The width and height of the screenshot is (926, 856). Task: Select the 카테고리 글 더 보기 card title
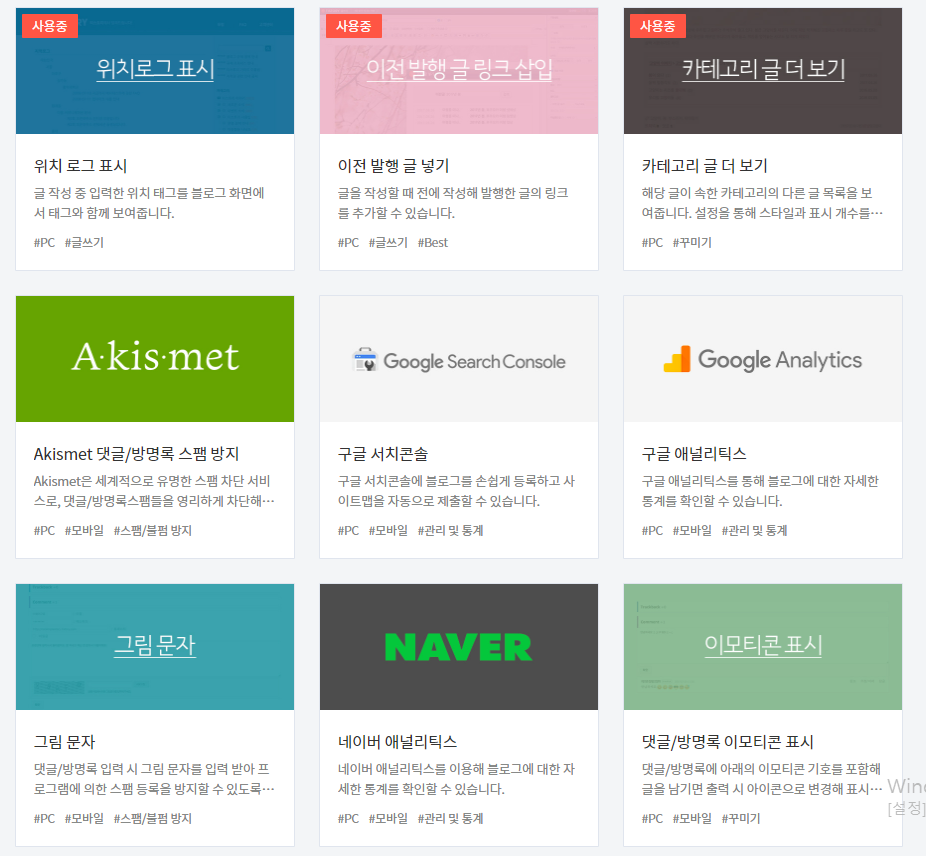click(705, 166)
